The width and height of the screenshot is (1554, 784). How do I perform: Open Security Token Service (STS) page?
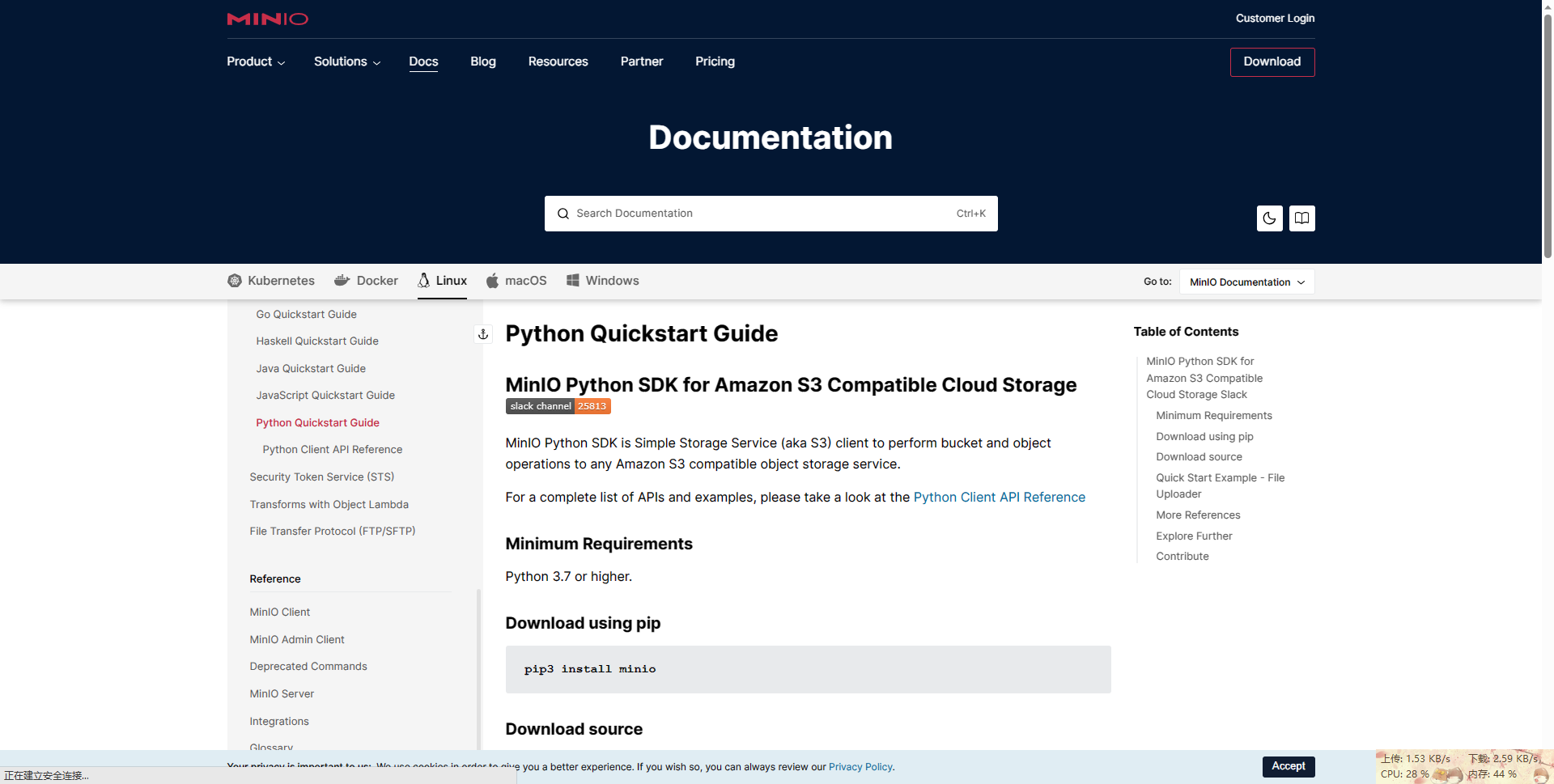coord(322,477)
